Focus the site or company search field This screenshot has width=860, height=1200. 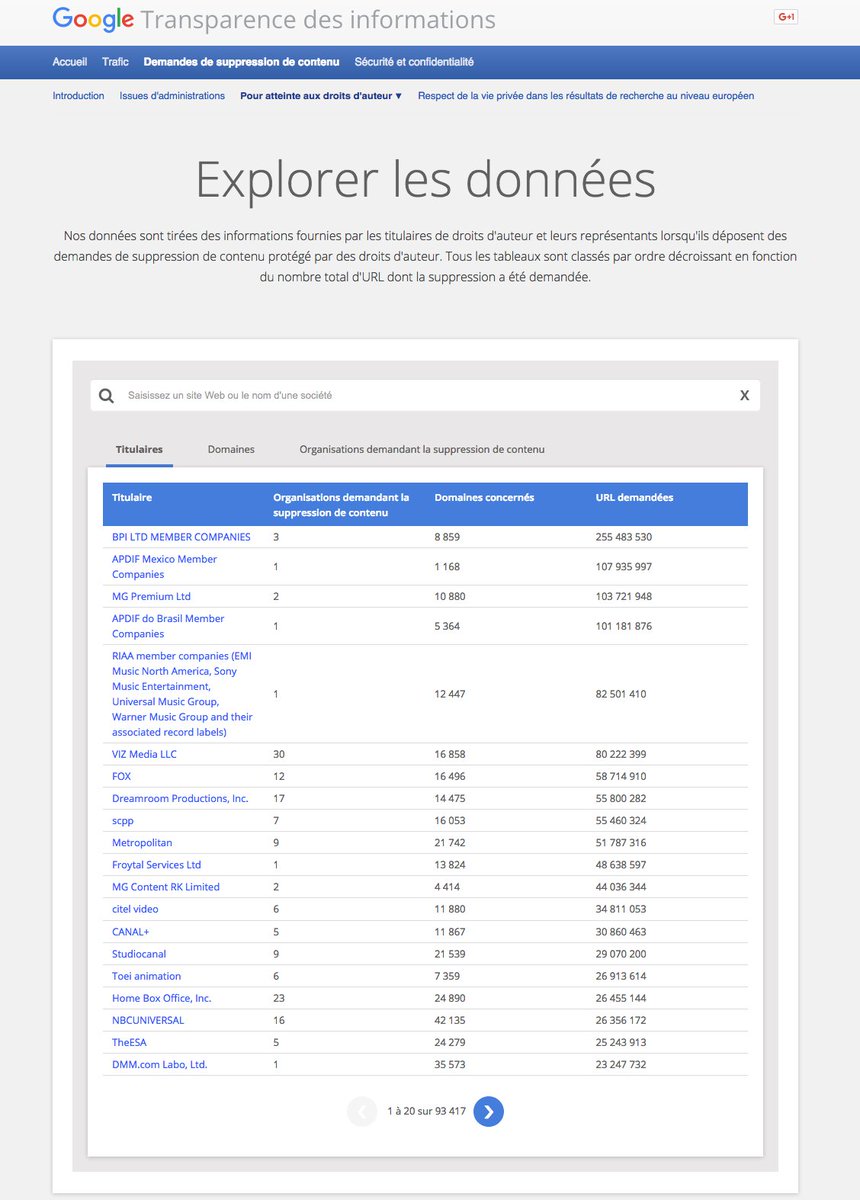[x=425, y=395]
